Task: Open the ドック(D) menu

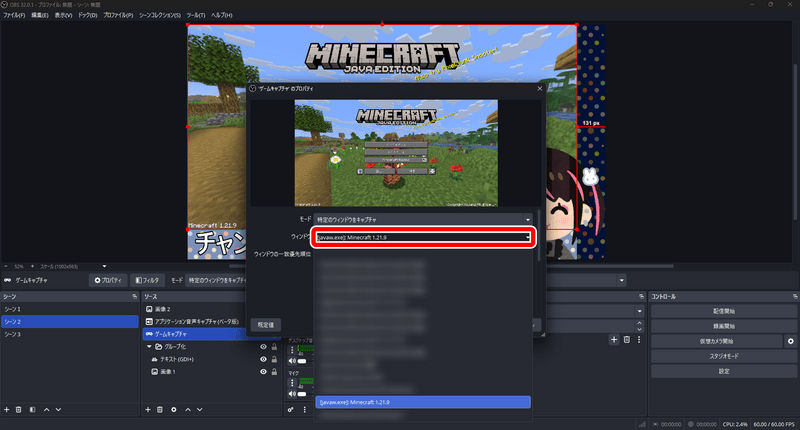Action: [x=87, y=15]
